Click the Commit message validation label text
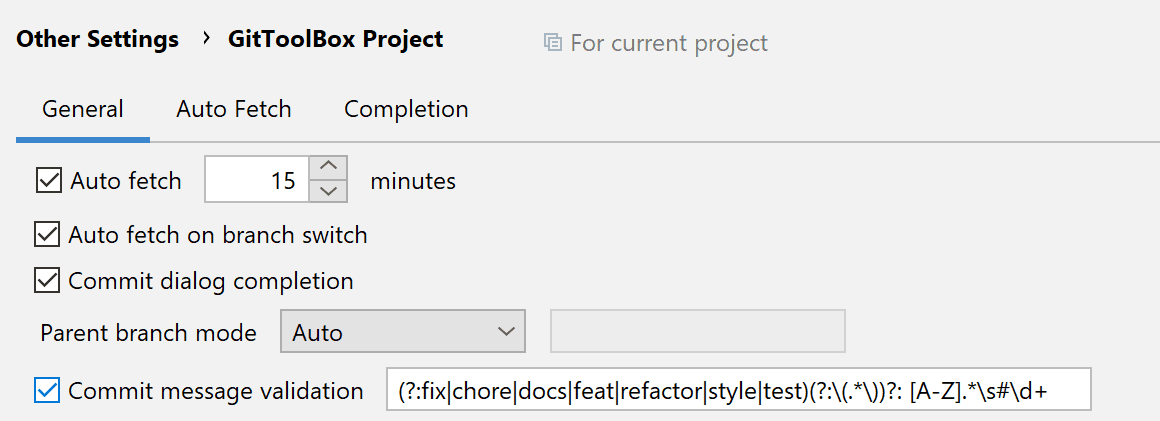Image resolution: width=1160 pixels, height=421 pixels. click(x=216, y=391)
